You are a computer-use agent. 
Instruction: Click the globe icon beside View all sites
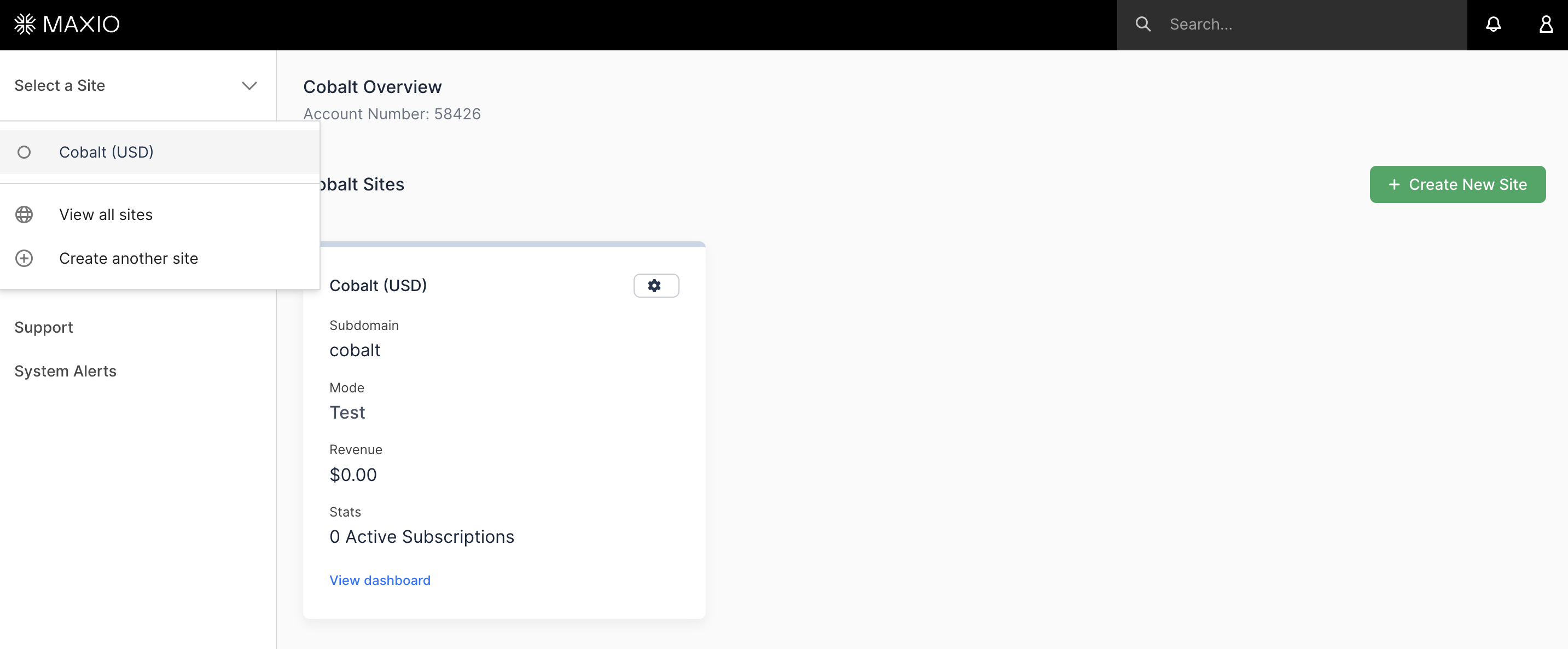tap(24, 215)
